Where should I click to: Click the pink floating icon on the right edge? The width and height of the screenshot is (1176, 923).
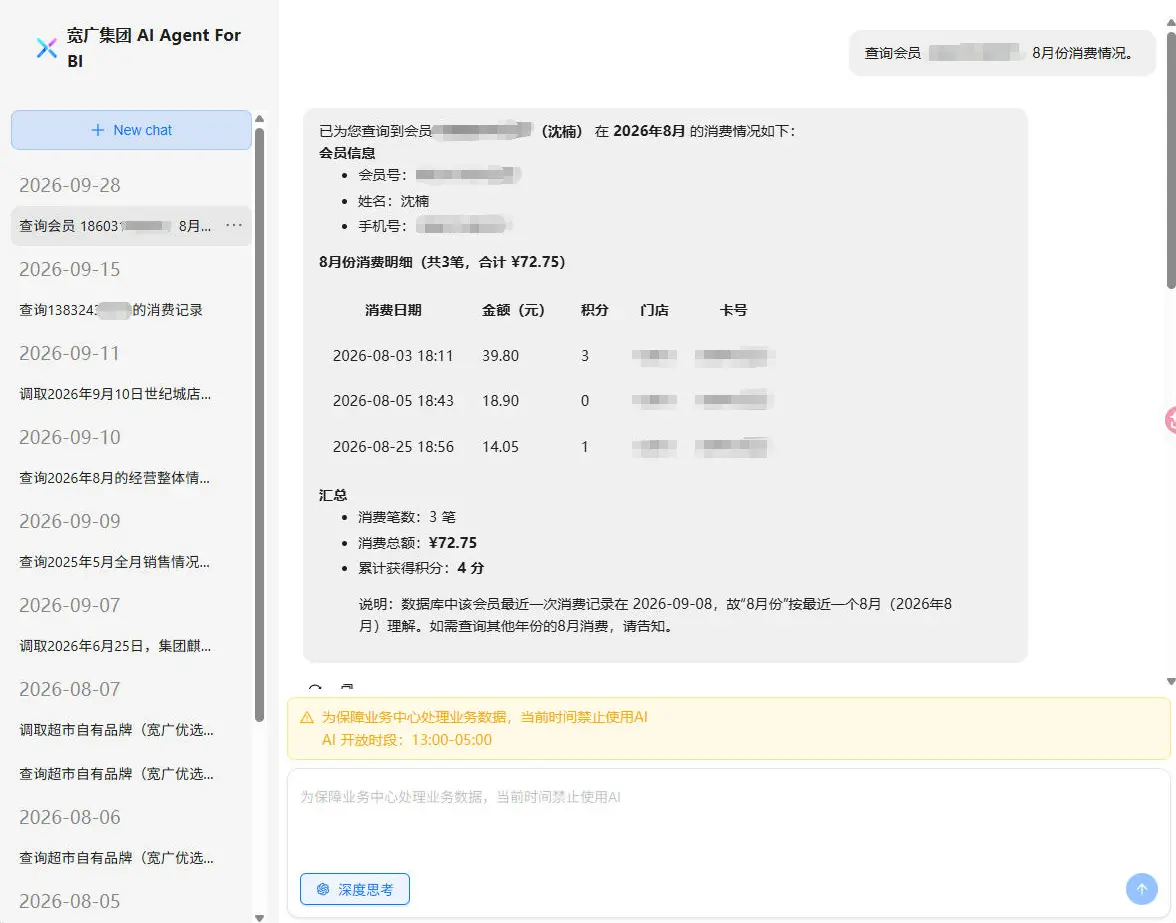click(x=1170, y=420)
